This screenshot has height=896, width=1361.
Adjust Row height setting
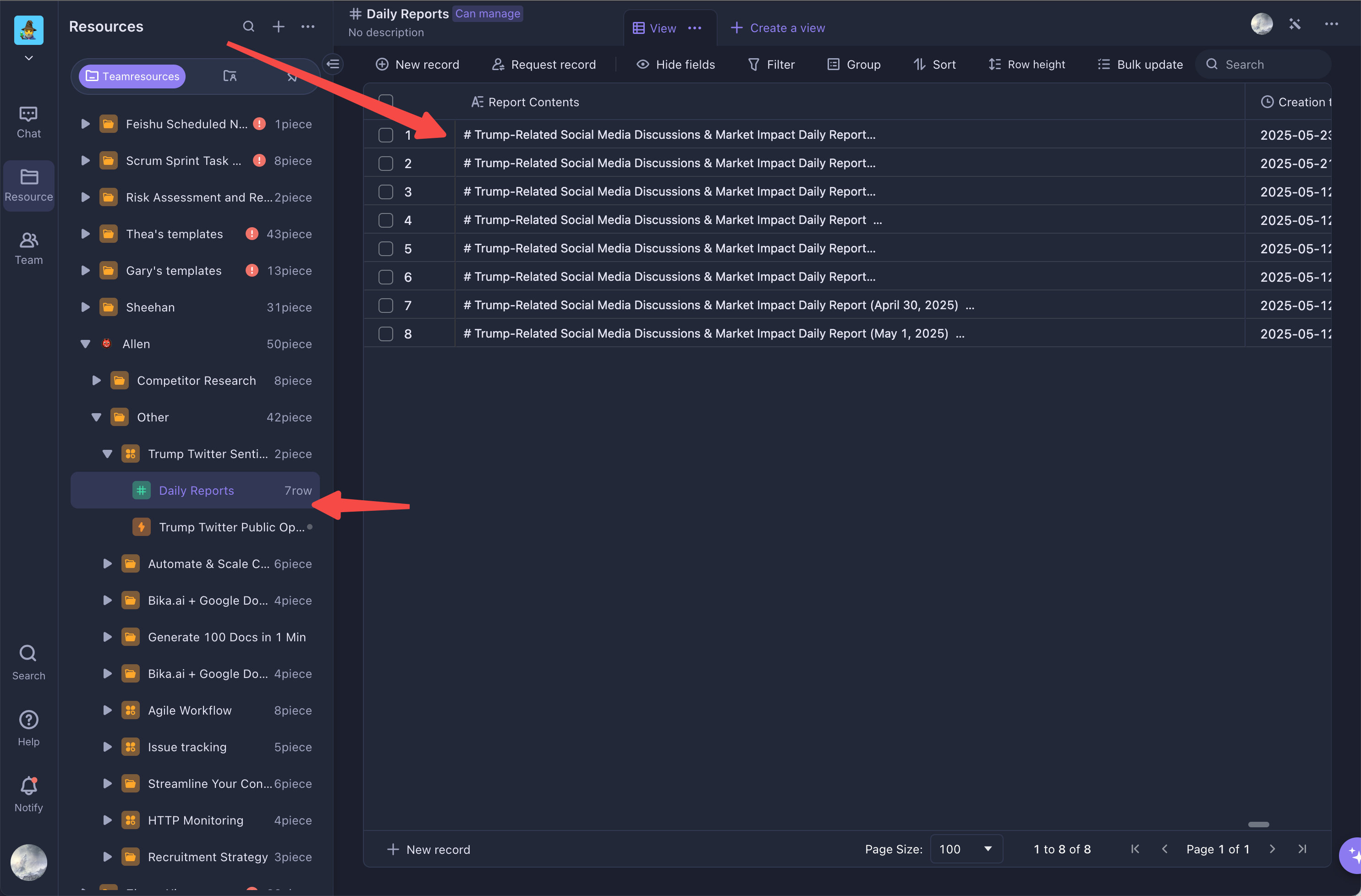1027,65
